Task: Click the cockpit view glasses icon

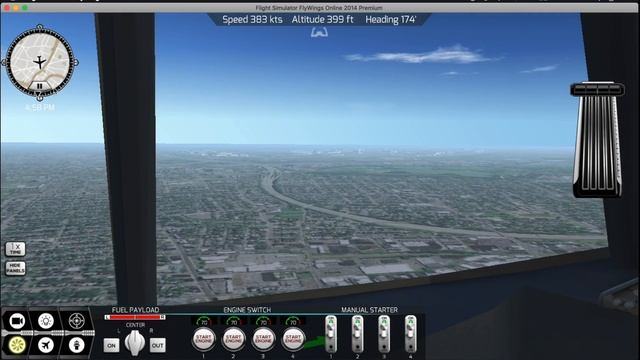Action: (x=319, y=32)
